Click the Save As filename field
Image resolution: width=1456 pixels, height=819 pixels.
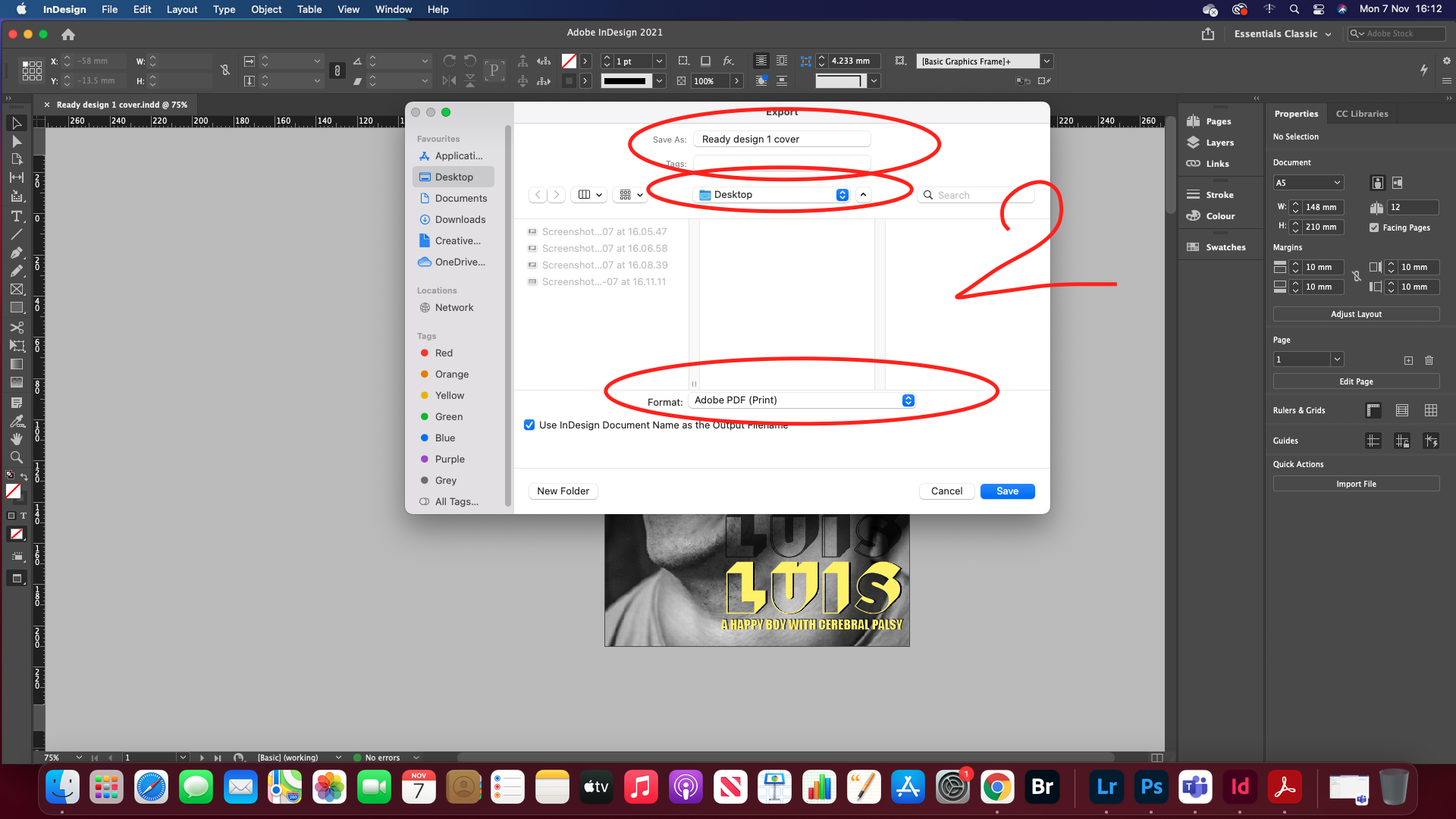click(781, 140)
